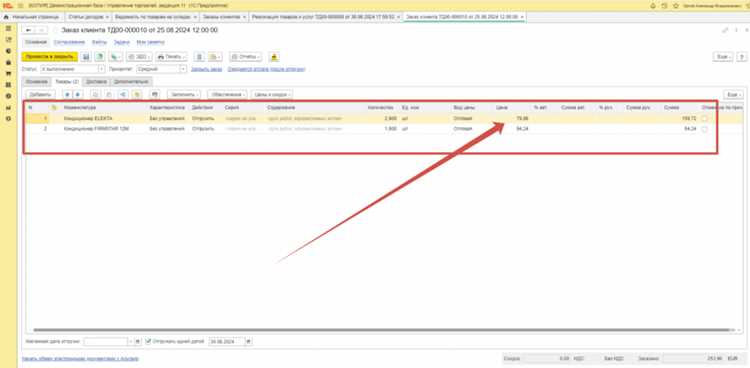Open the Цены и скидки dropdown
Screen dimensions: 750x368
(x=272, y=95)
